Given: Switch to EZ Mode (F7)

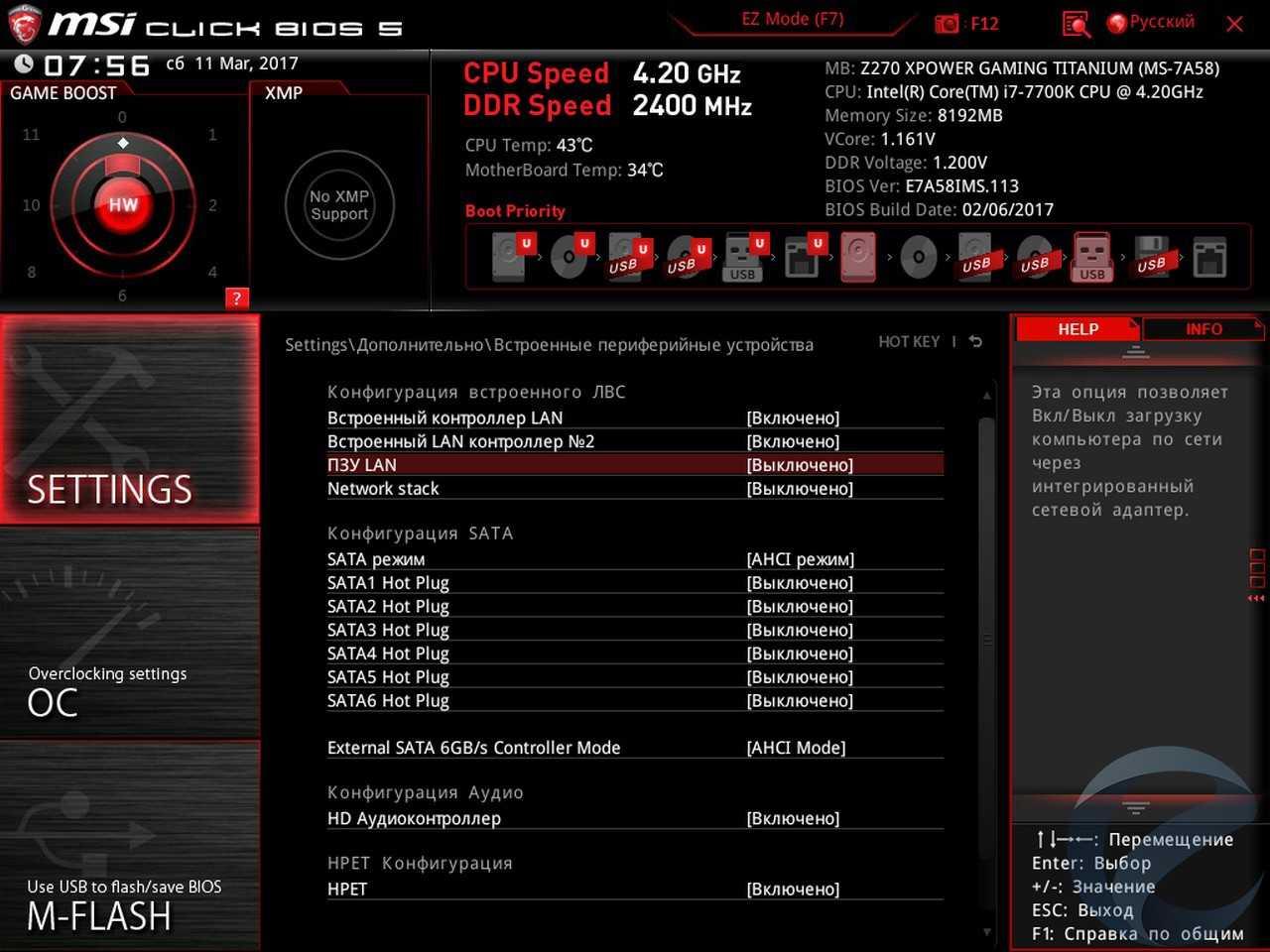Looking at the screenshot, I should coord(792,20).
